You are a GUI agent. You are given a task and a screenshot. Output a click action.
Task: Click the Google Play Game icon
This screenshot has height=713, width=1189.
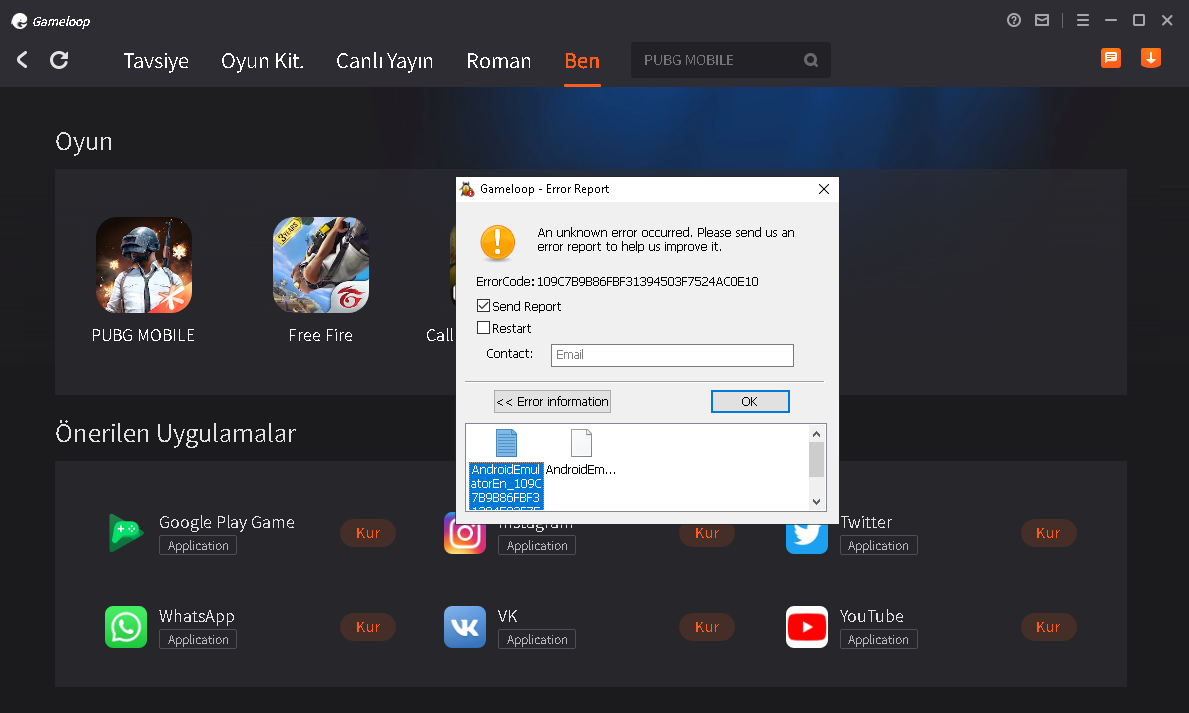(x=126, y=532)
